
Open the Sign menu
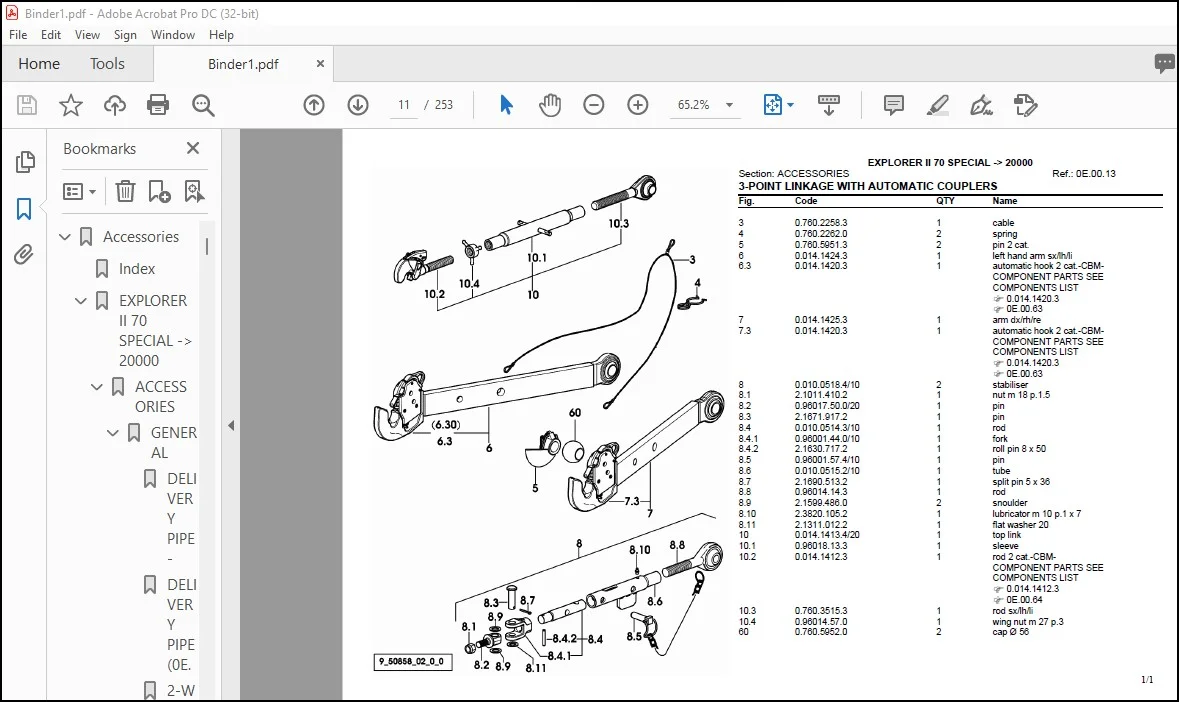click(125, 35)
